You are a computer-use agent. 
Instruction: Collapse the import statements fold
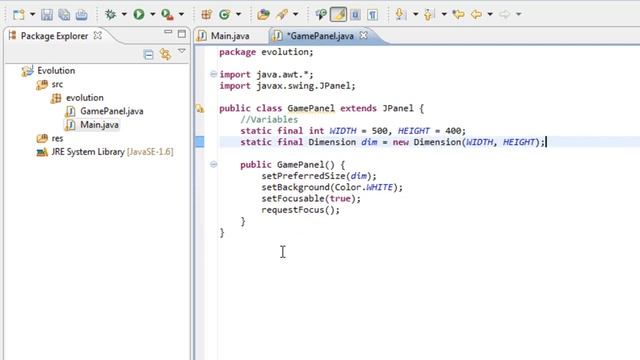pos(213,74)
